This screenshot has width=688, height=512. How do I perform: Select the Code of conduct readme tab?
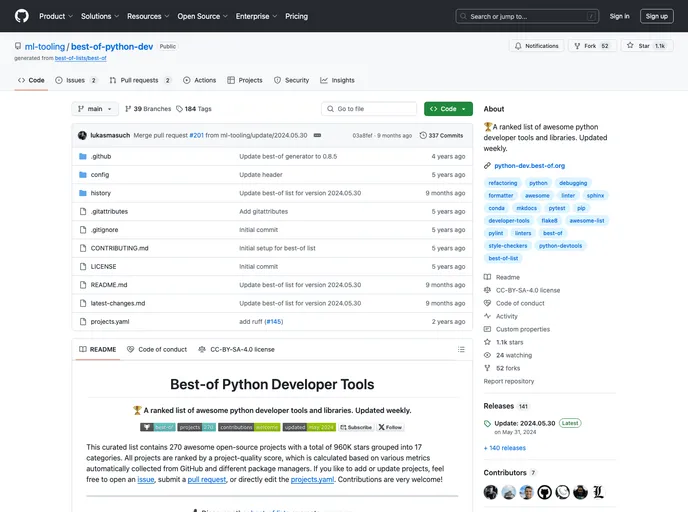coord(157,349)
